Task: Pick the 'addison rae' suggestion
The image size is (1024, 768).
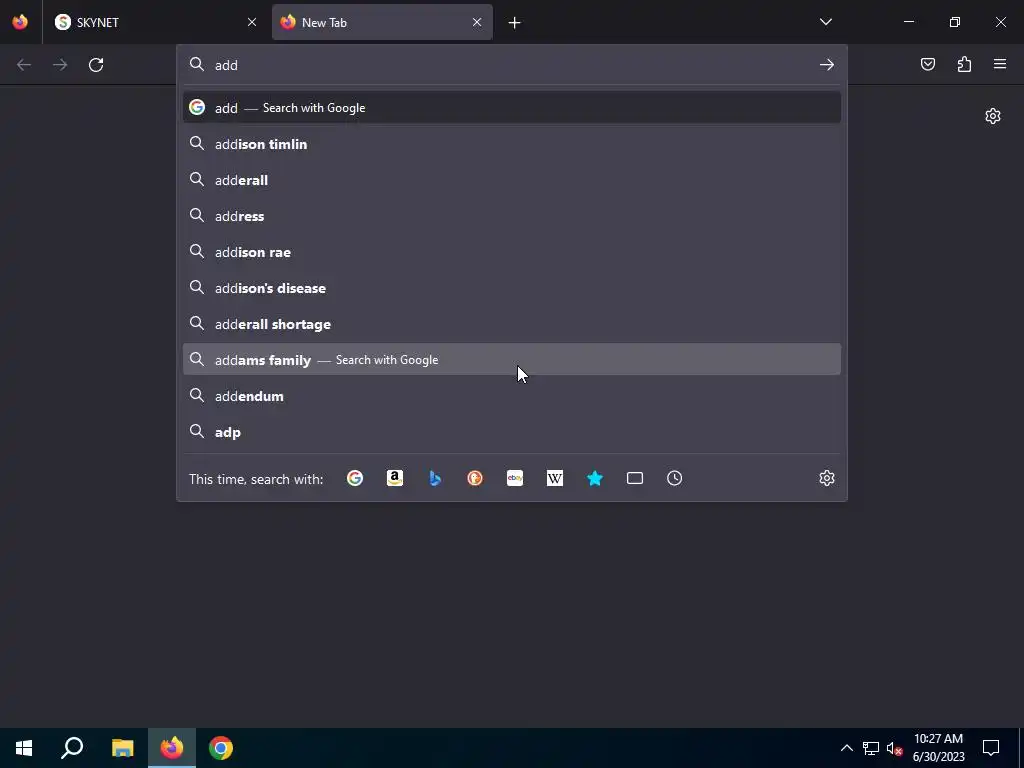Action: coord(512,252)
